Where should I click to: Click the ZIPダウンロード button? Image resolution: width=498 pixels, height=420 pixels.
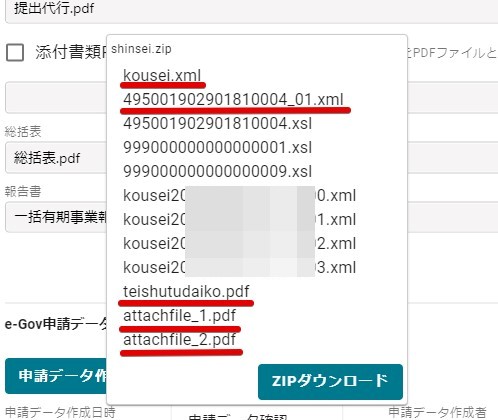click(x=330, y=382)
